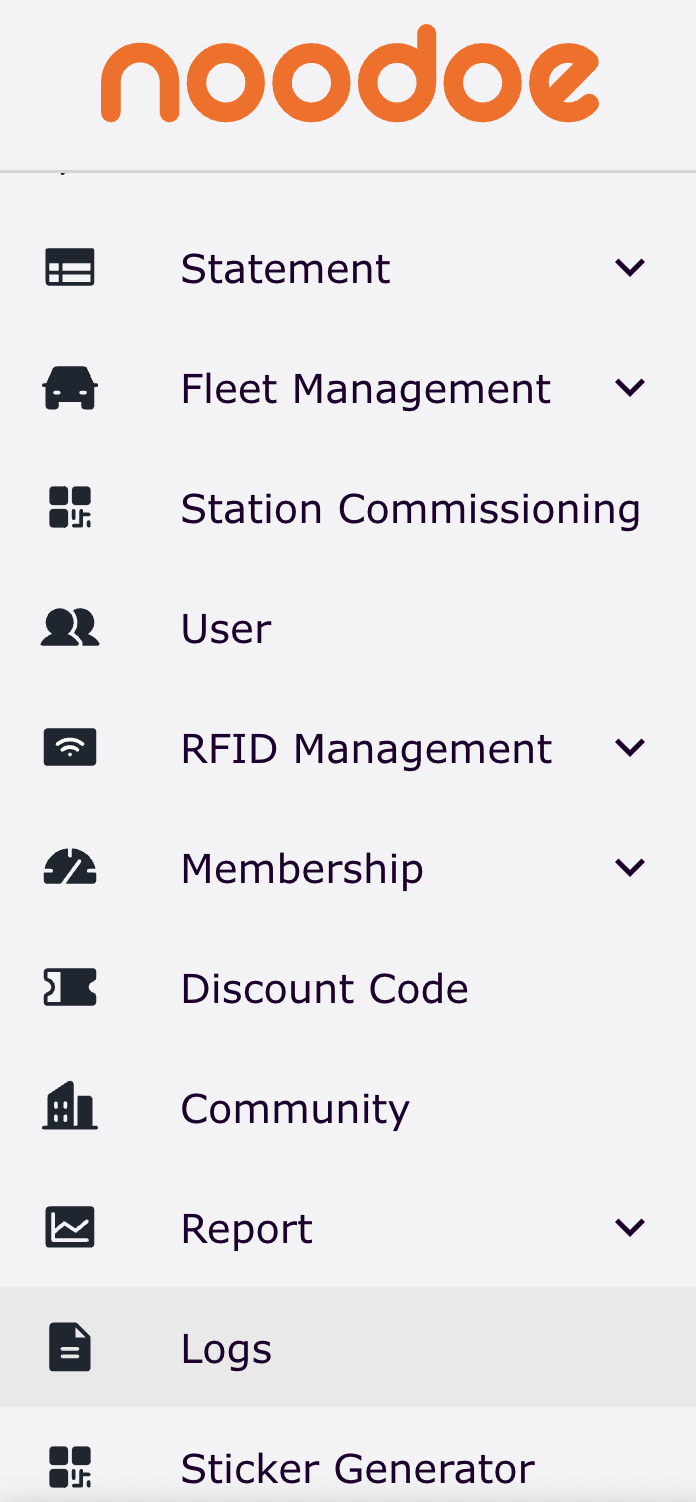Expand the Fleet Management menu
Viewport: 696px width, 1502px height.
pos(630,387)
